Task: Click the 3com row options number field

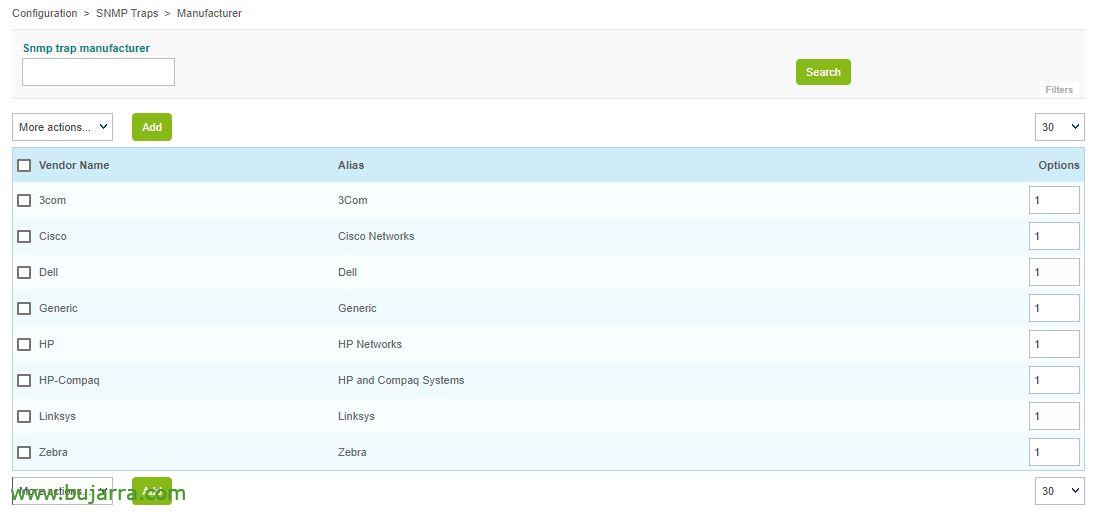Action: [1054, 200]
